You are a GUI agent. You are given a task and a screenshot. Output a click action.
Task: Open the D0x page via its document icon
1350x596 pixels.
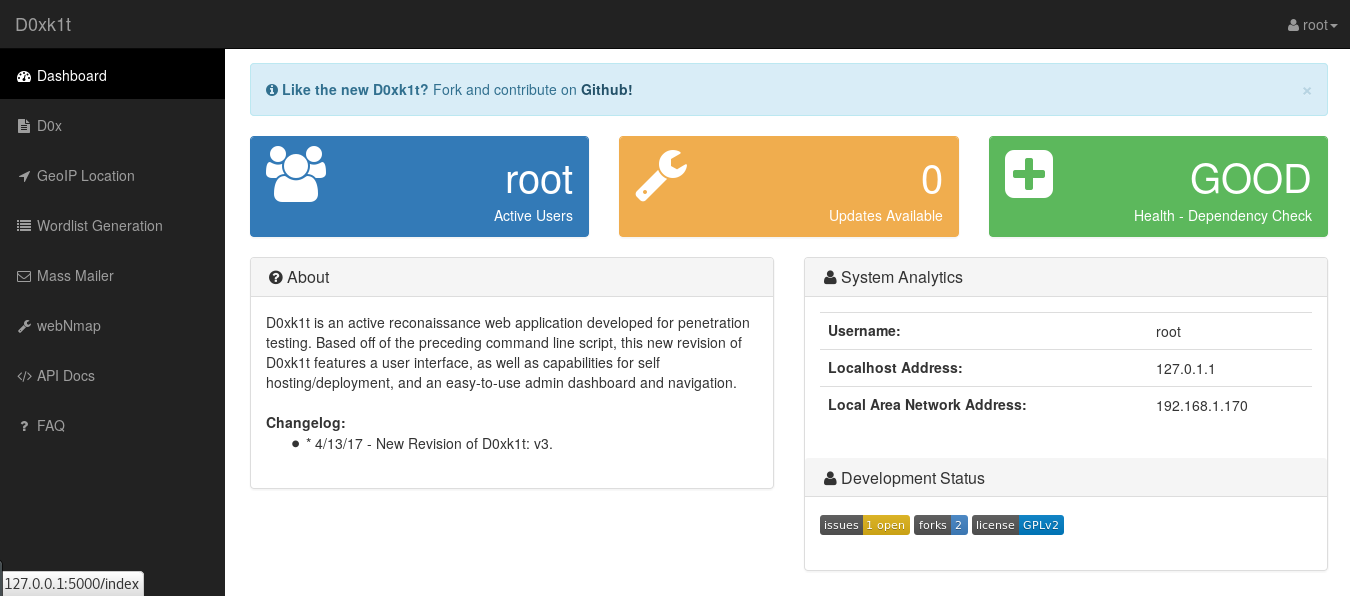pos(22,125)
